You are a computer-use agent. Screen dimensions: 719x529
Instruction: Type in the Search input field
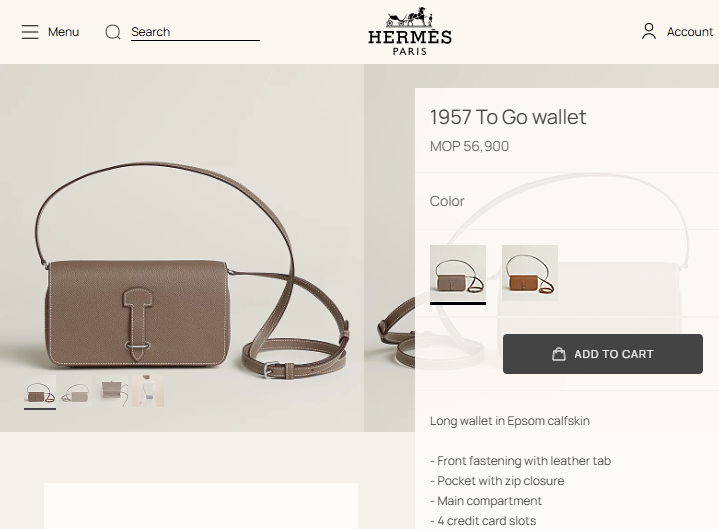pyautogui.click(x=195, y=32)
